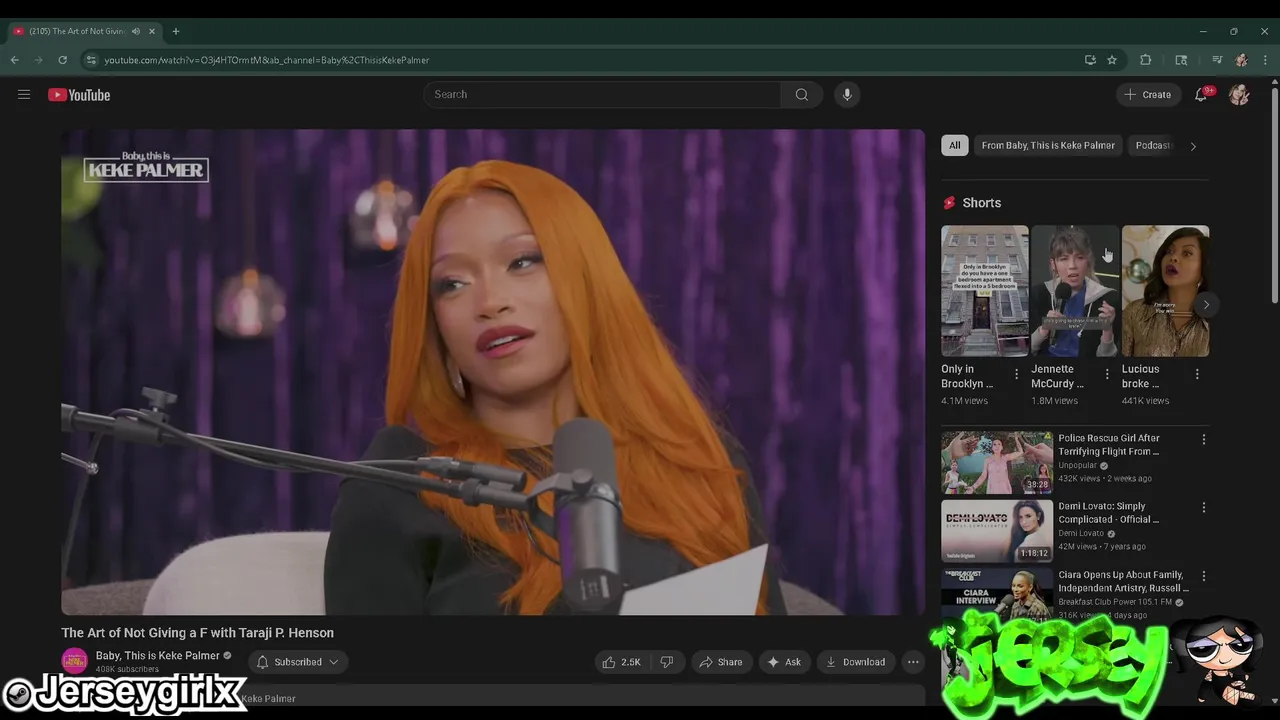This screenshot has height=720, width=1280.
Task: Click the Ask button
Action: click(x=784, y=662)
